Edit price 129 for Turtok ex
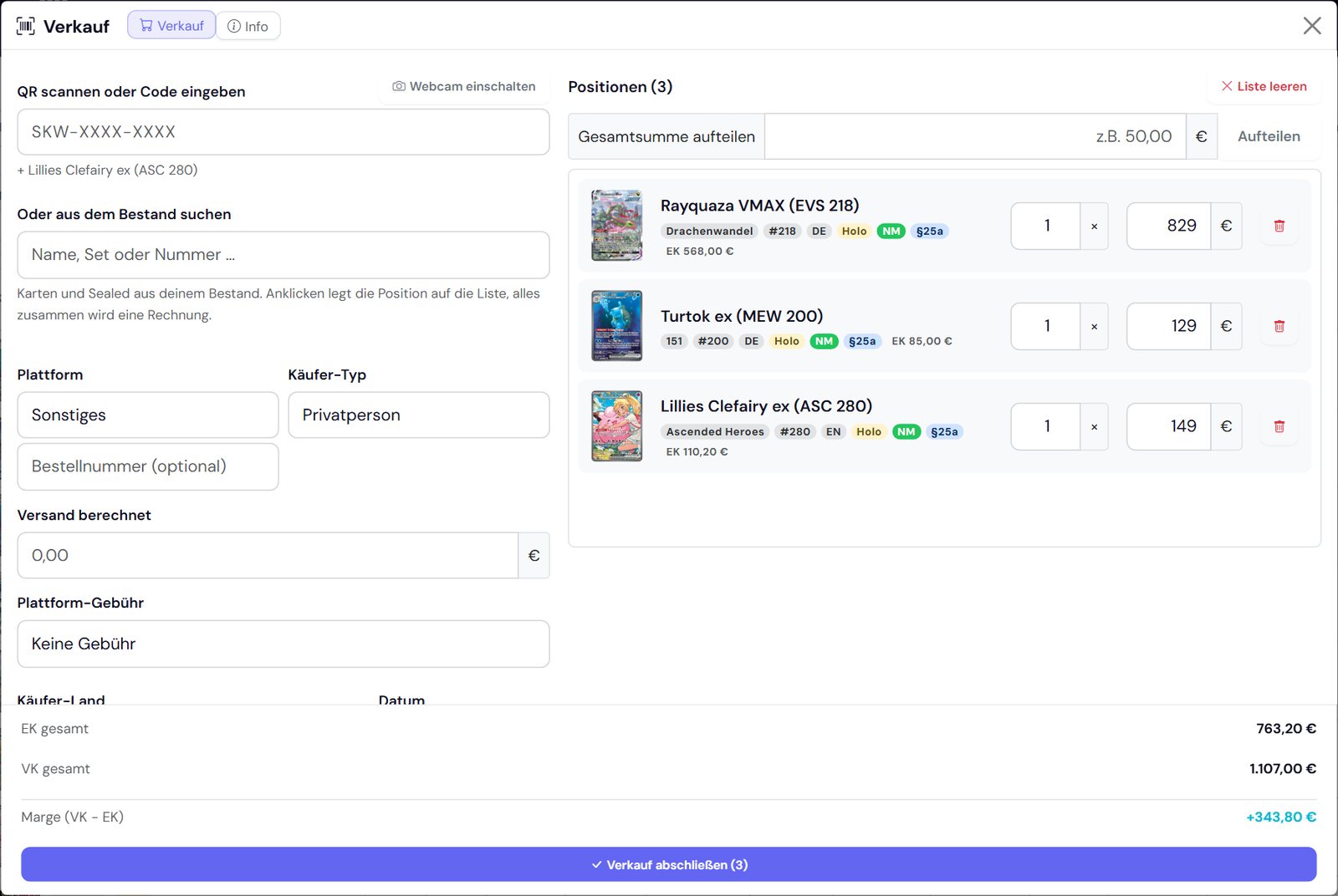This screenshot has width=1338, height=896. tap(1169, 326)
